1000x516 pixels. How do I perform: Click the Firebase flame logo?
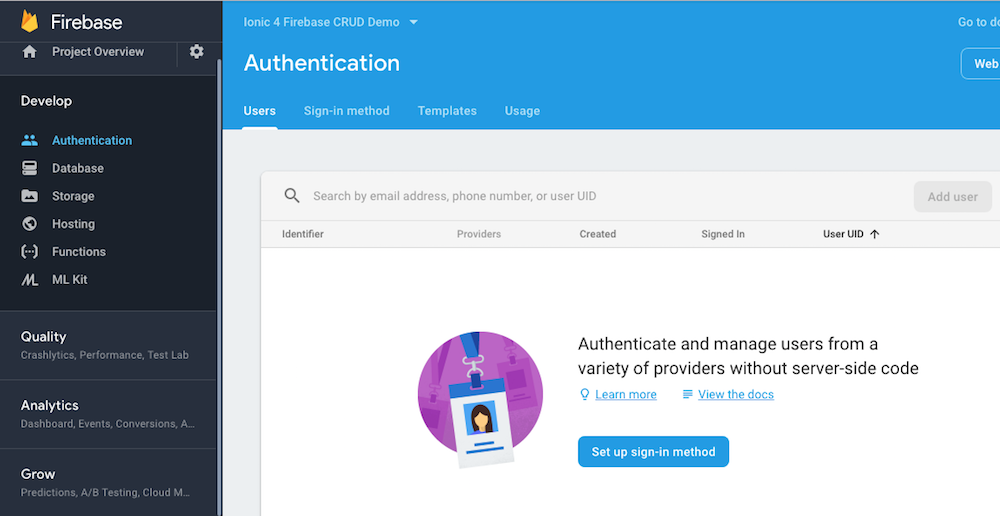pos(29,21)
